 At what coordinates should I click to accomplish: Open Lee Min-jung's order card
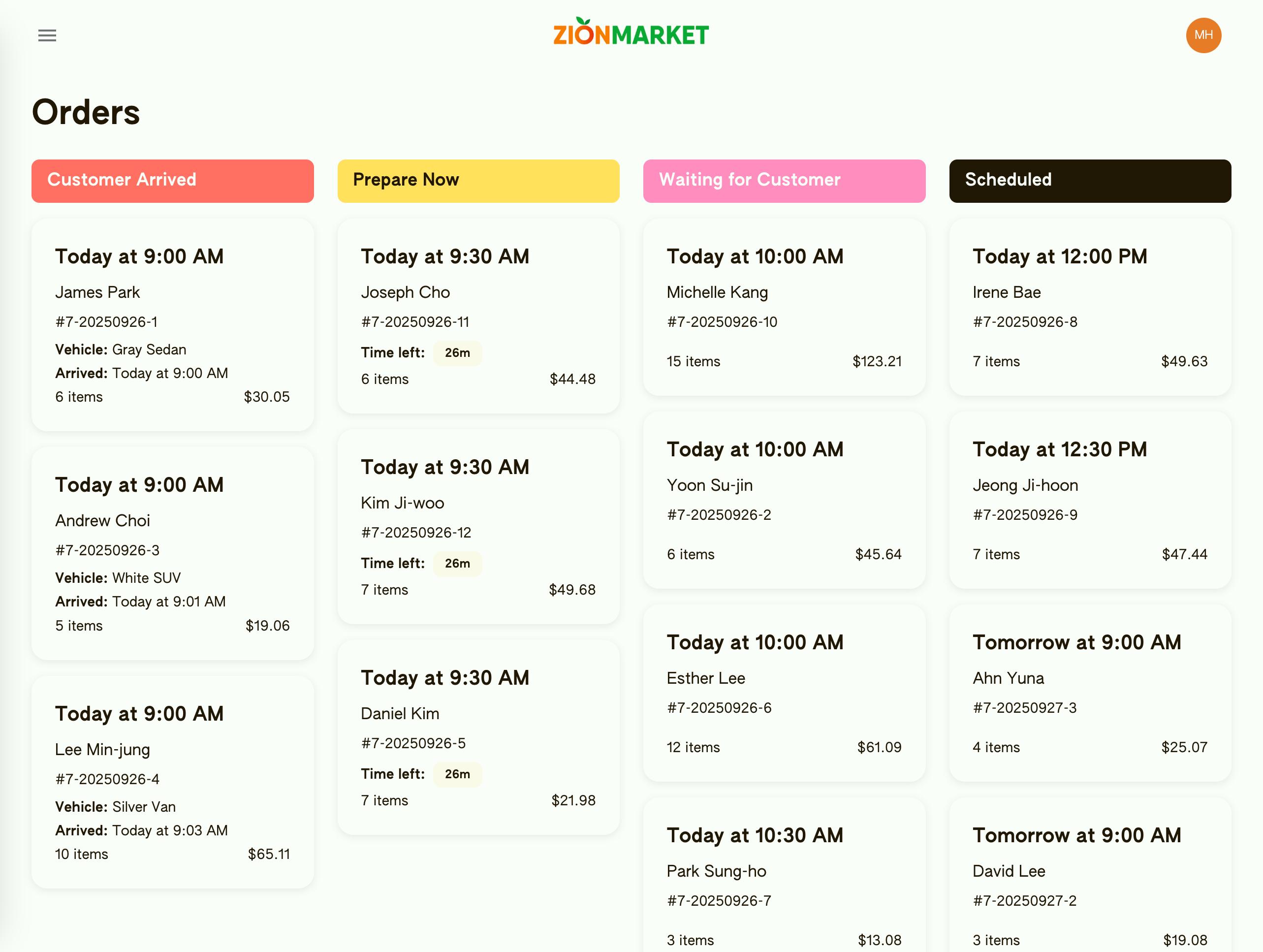172,781
